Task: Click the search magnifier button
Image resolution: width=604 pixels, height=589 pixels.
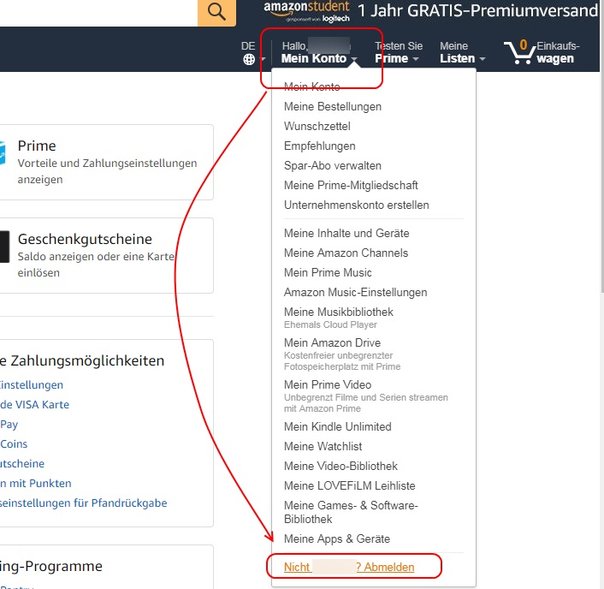Action: pyautogui.click(x=216, y=12)
